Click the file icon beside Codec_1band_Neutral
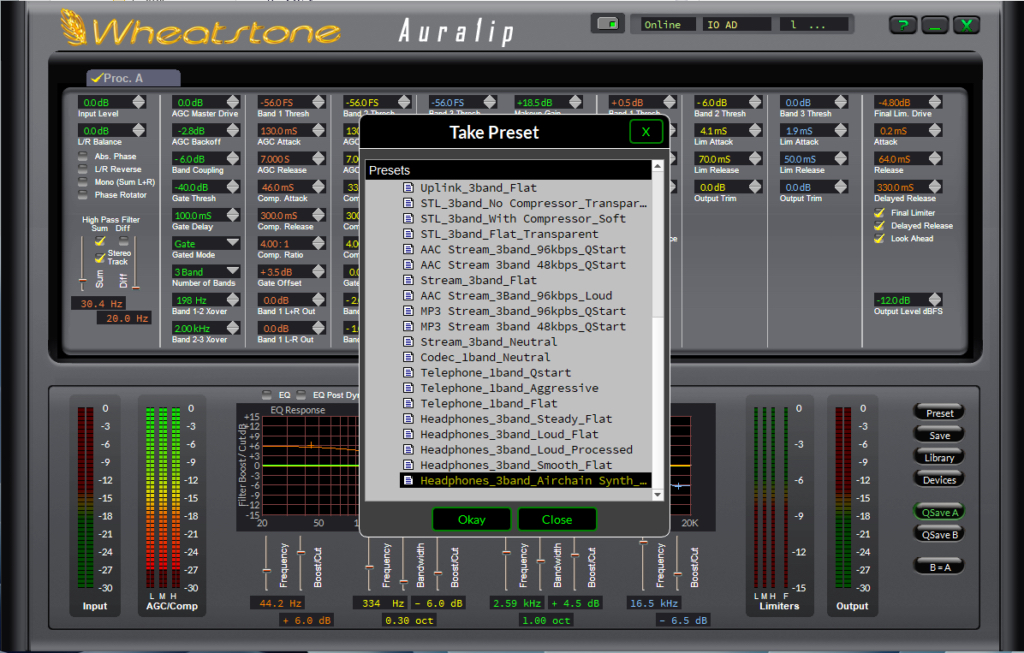 coord(408,357)
